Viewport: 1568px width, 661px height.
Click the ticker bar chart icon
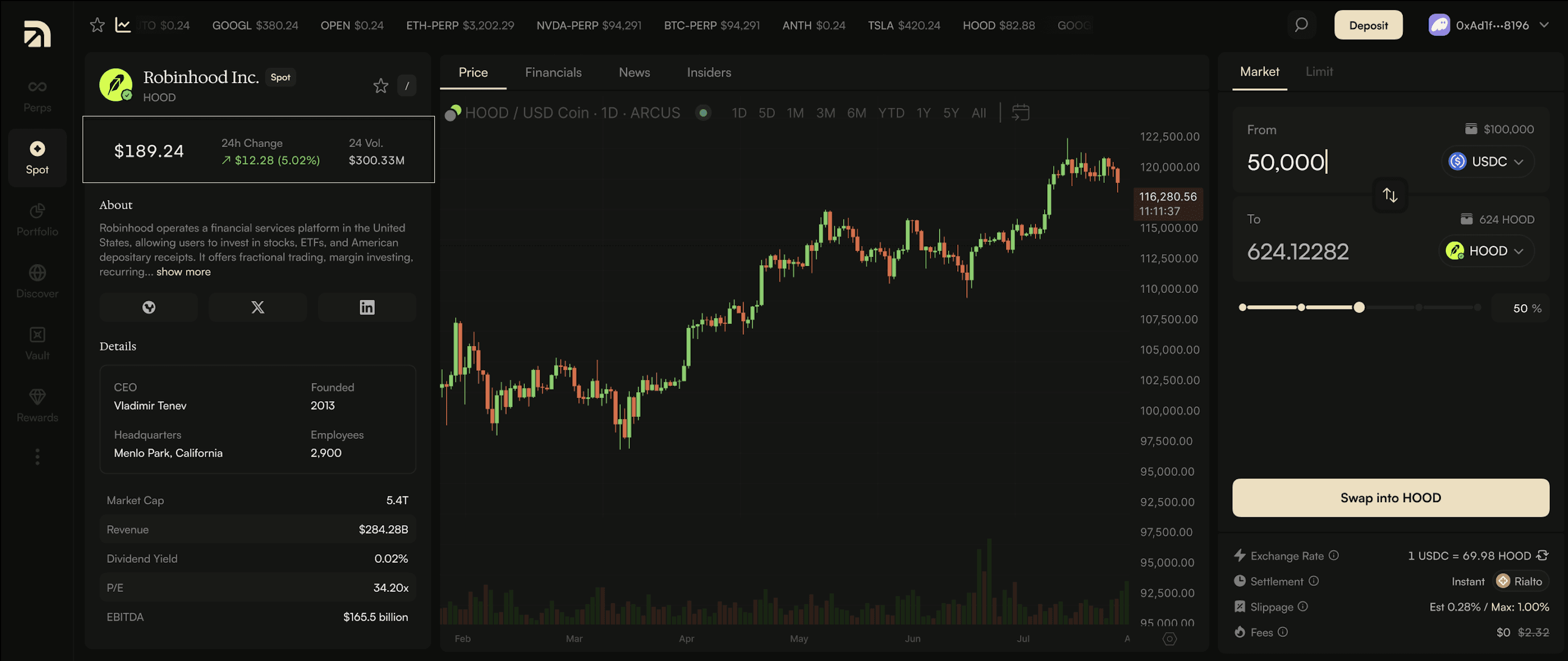pos(123,25)
